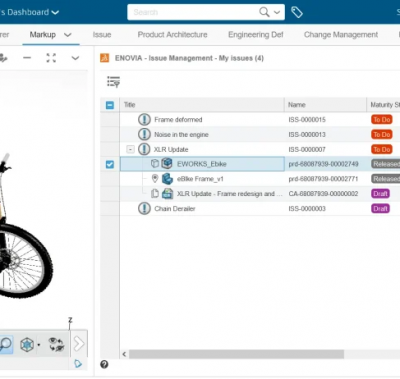
Task: Click the cube outline icon in EWORKS_Ebike row
Action: [x=155, y=163]
